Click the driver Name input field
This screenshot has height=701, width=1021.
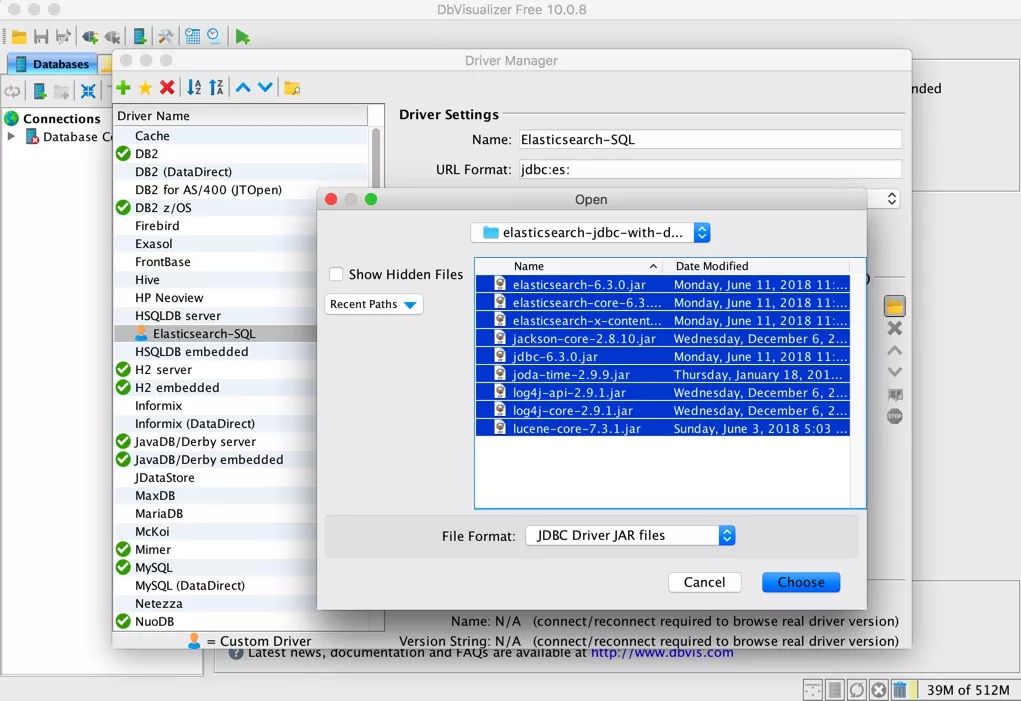click(709, 139)
